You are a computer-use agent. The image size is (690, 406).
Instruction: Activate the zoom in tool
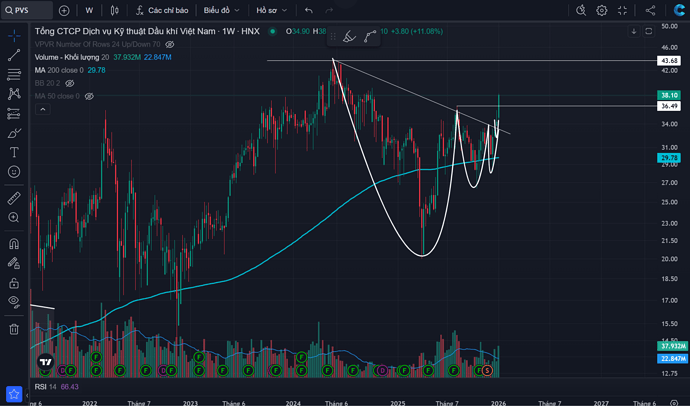click(14, 217)
